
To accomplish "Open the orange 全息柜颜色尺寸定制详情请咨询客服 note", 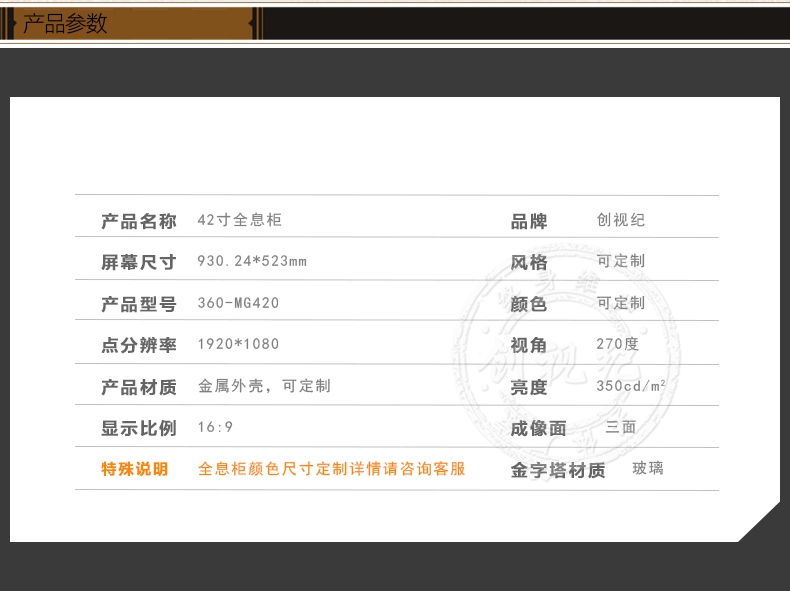I will 332,469.
